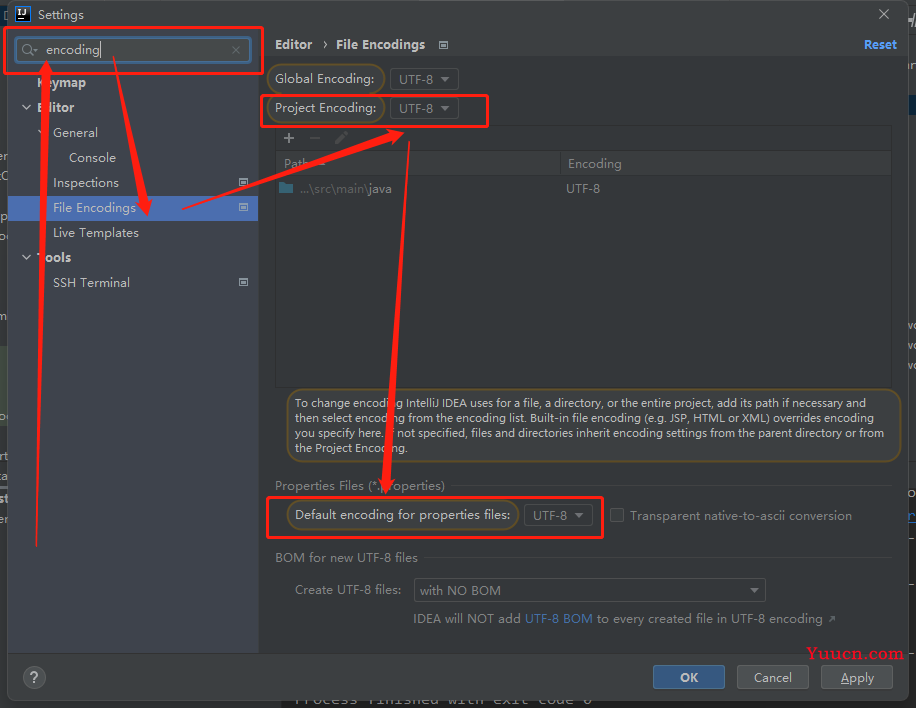Click project-level icon next to File Encodings row
Image resolution: width=916 pixels, height=708 pixels.
[x=244, y=207]
